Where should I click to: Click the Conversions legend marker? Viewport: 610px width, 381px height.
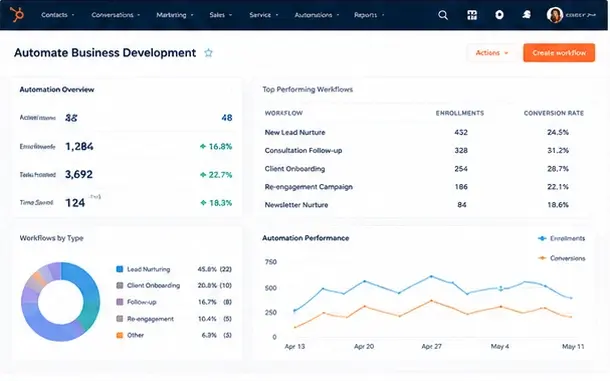click(x=542, y=258)
